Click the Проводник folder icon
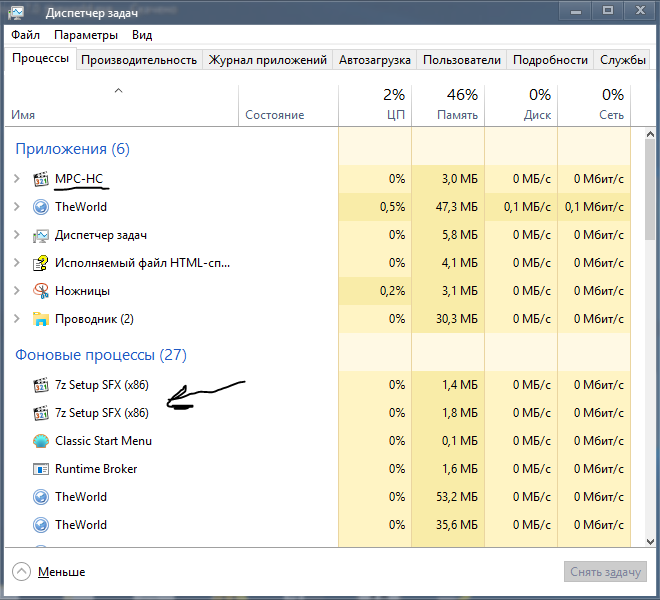This screenshot has height=600, width=660. click(41, 319)
